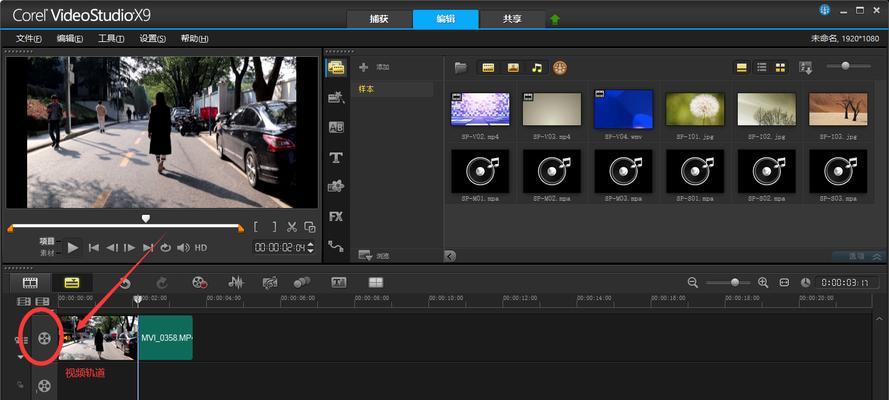Open the Path library panel
Screen dimensions: 889x400
click(336, 246)
